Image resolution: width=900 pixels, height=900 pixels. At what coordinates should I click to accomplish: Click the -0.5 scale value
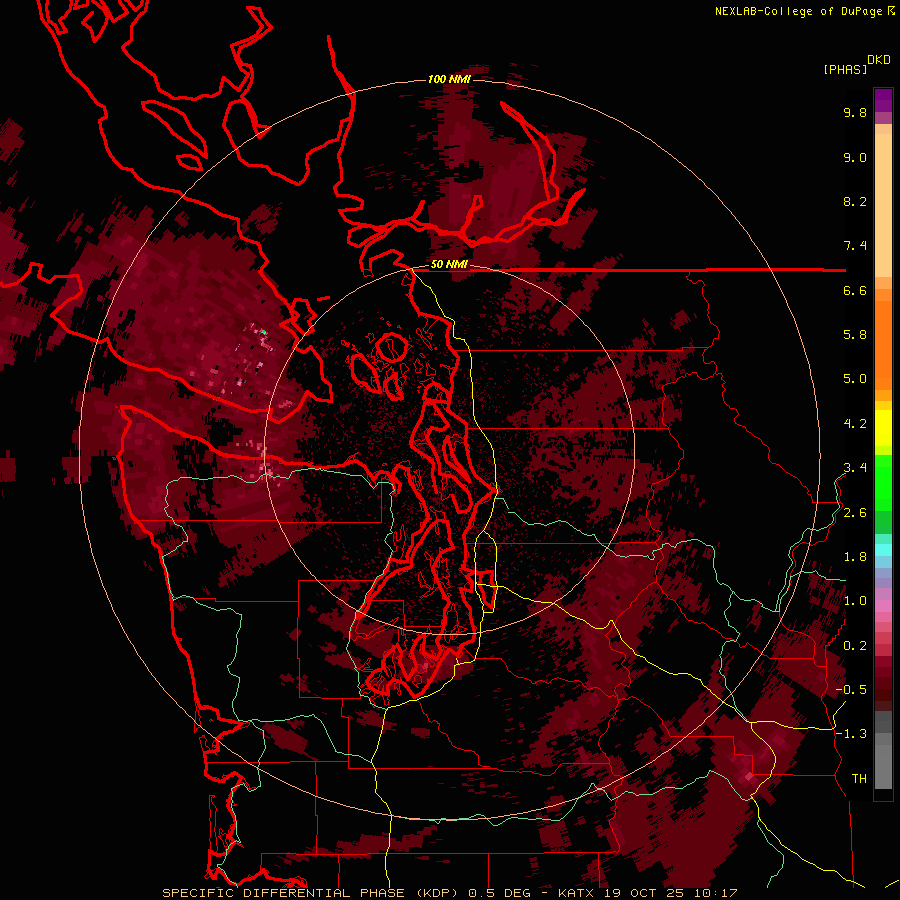point(851,690)
